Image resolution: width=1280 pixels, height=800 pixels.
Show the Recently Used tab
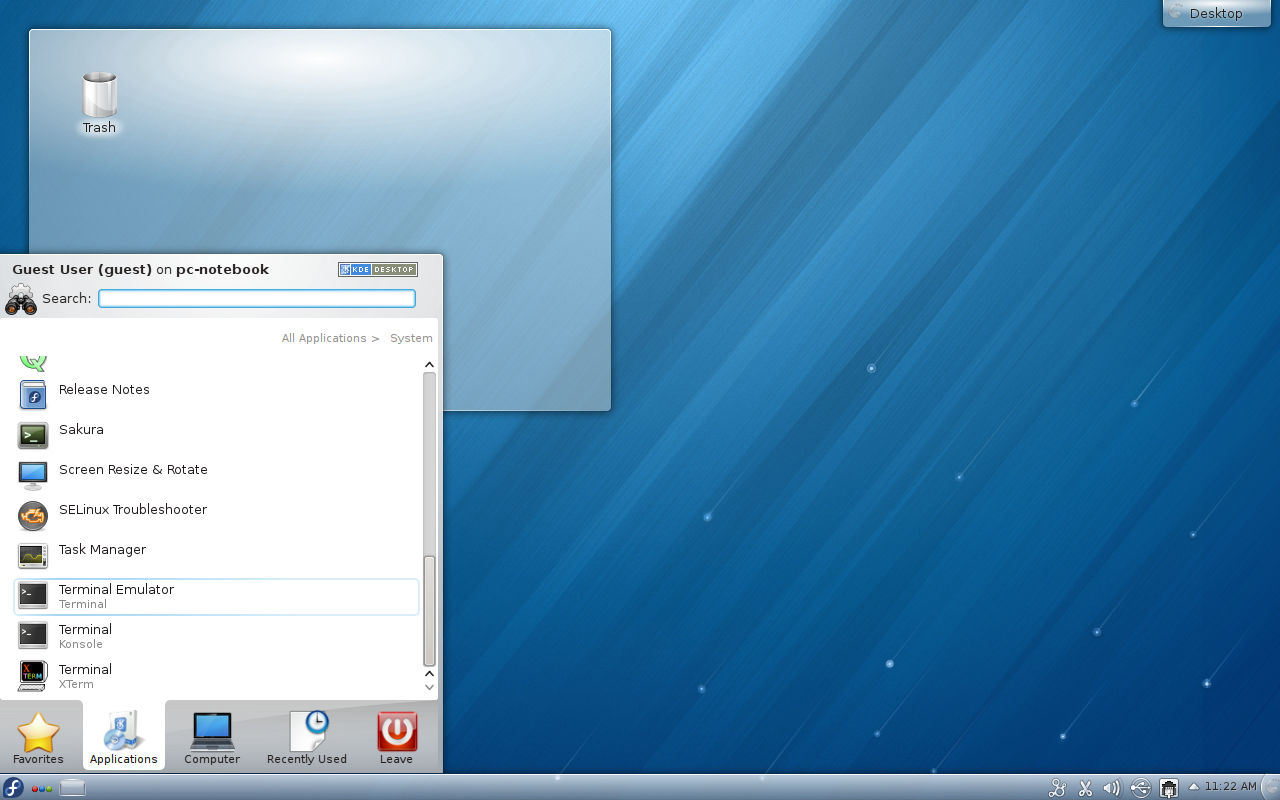[307, 738]
